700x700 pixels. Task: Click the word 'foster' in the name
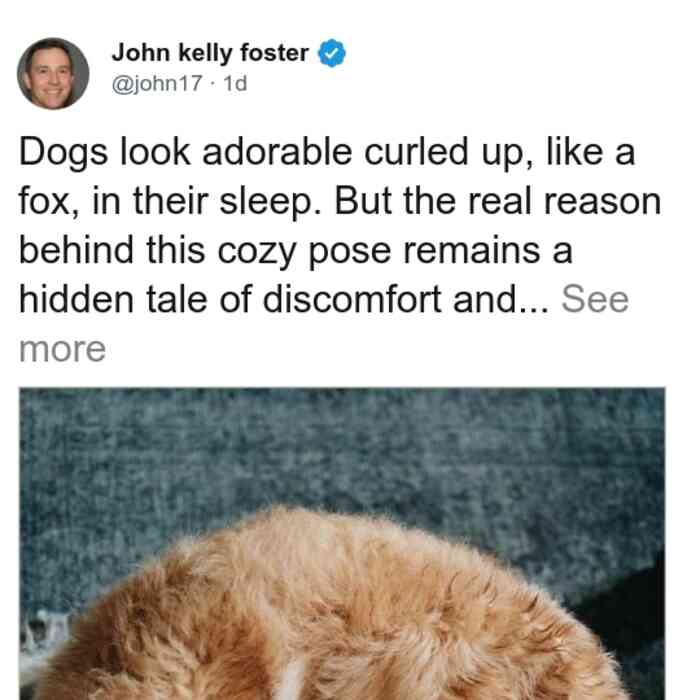click(x=274, y=53)
